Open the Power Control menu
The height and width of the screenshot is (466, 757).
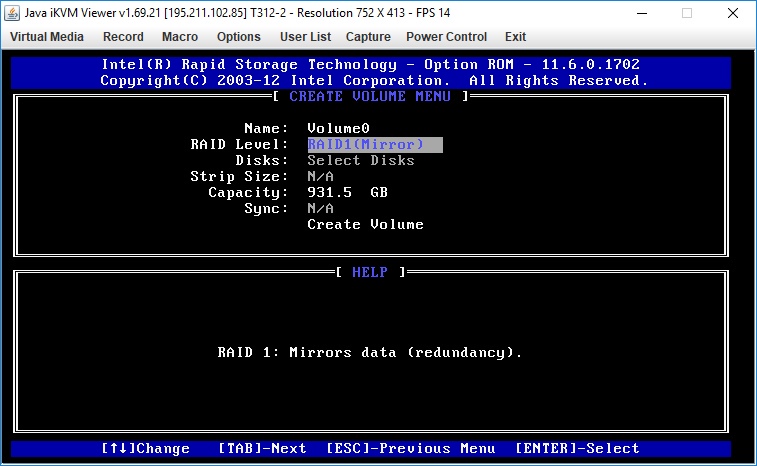point(446,37)
